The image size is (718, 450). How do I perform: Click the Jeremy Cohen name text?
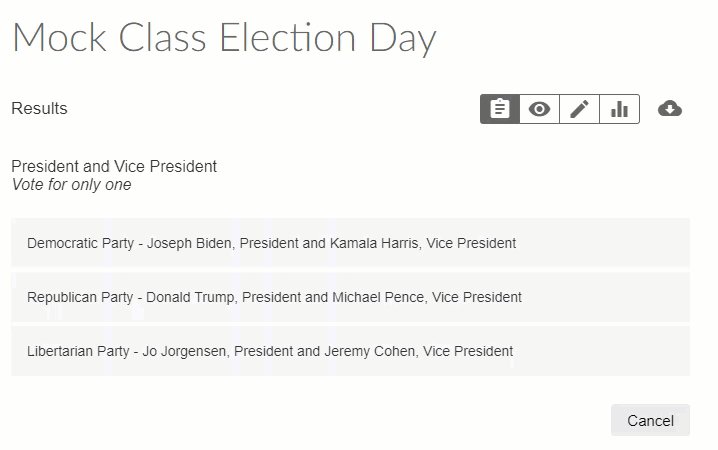click(x=370, y=351)
